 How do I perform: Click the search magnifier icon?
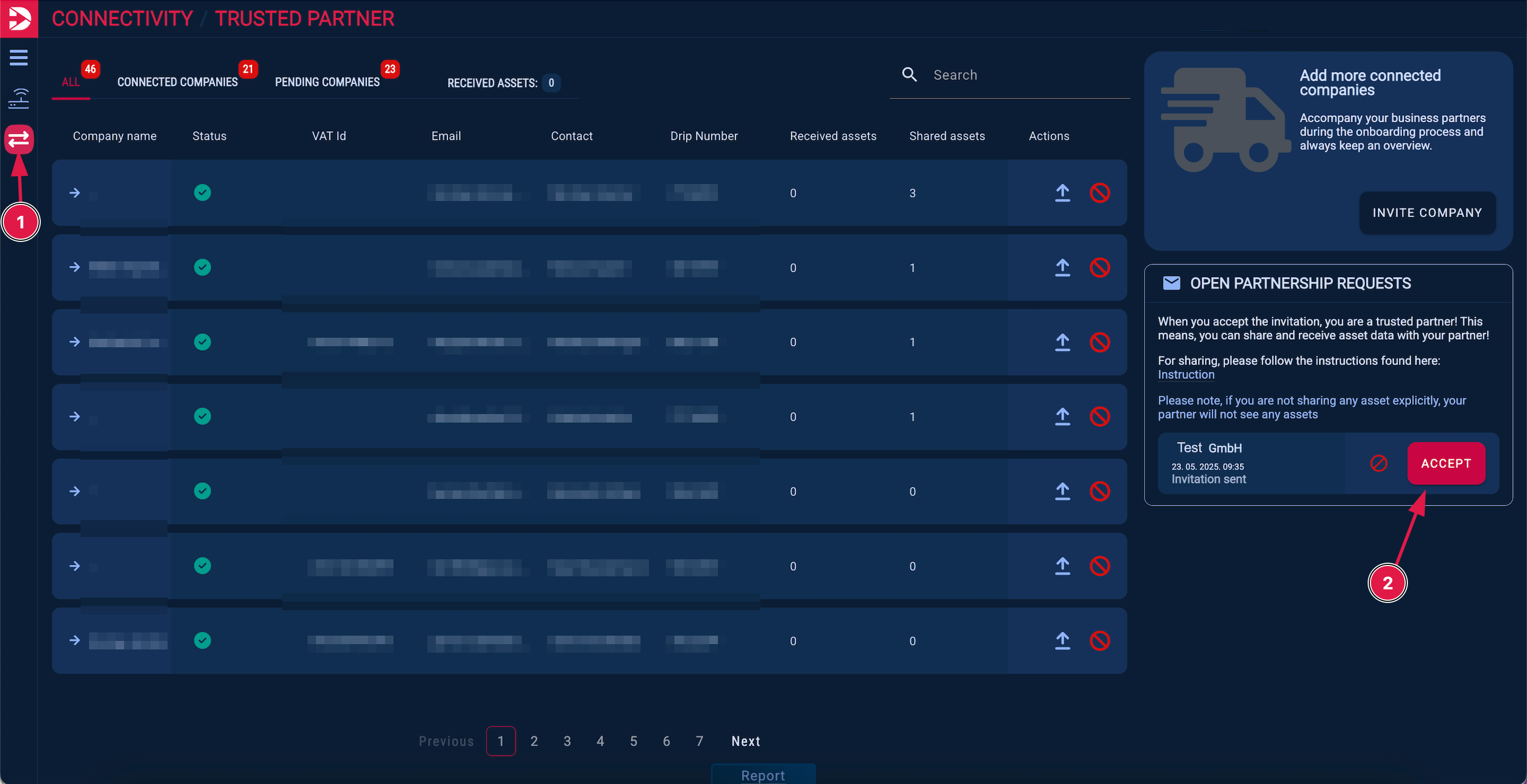[909, 74]
